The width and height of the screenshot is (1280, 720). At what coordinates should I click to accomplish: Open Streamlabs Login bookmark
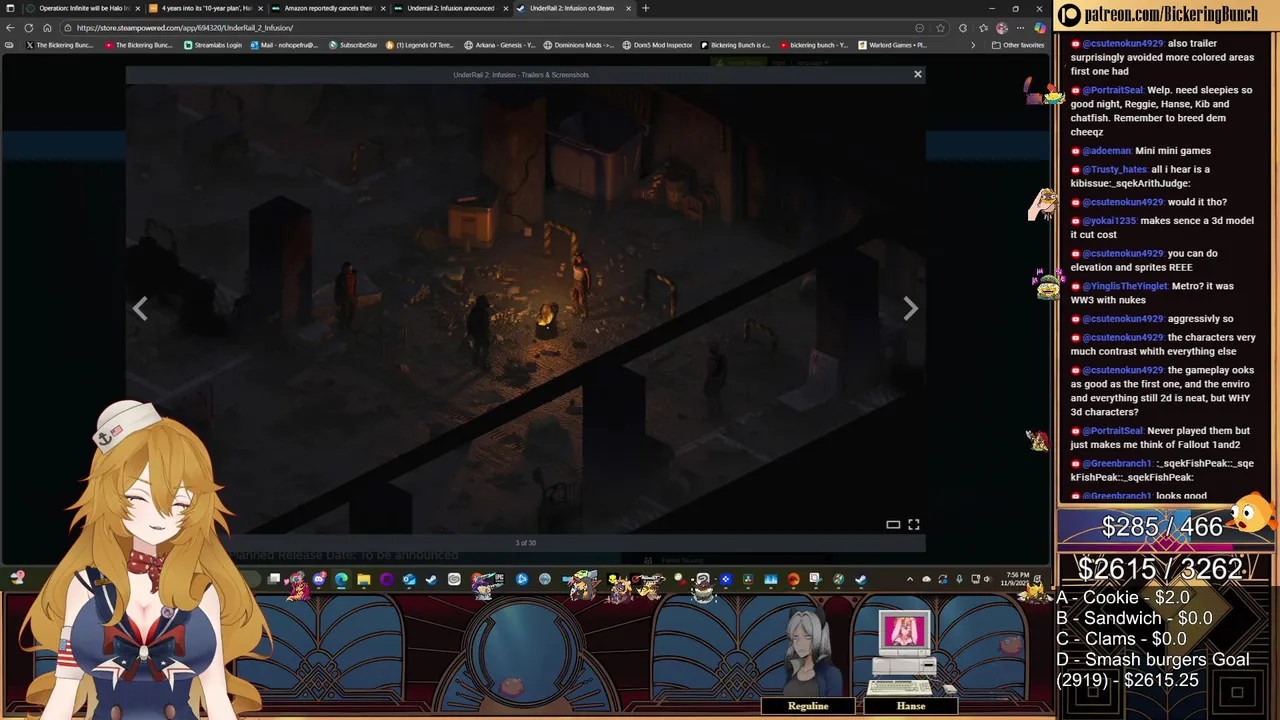pos(213,45)
